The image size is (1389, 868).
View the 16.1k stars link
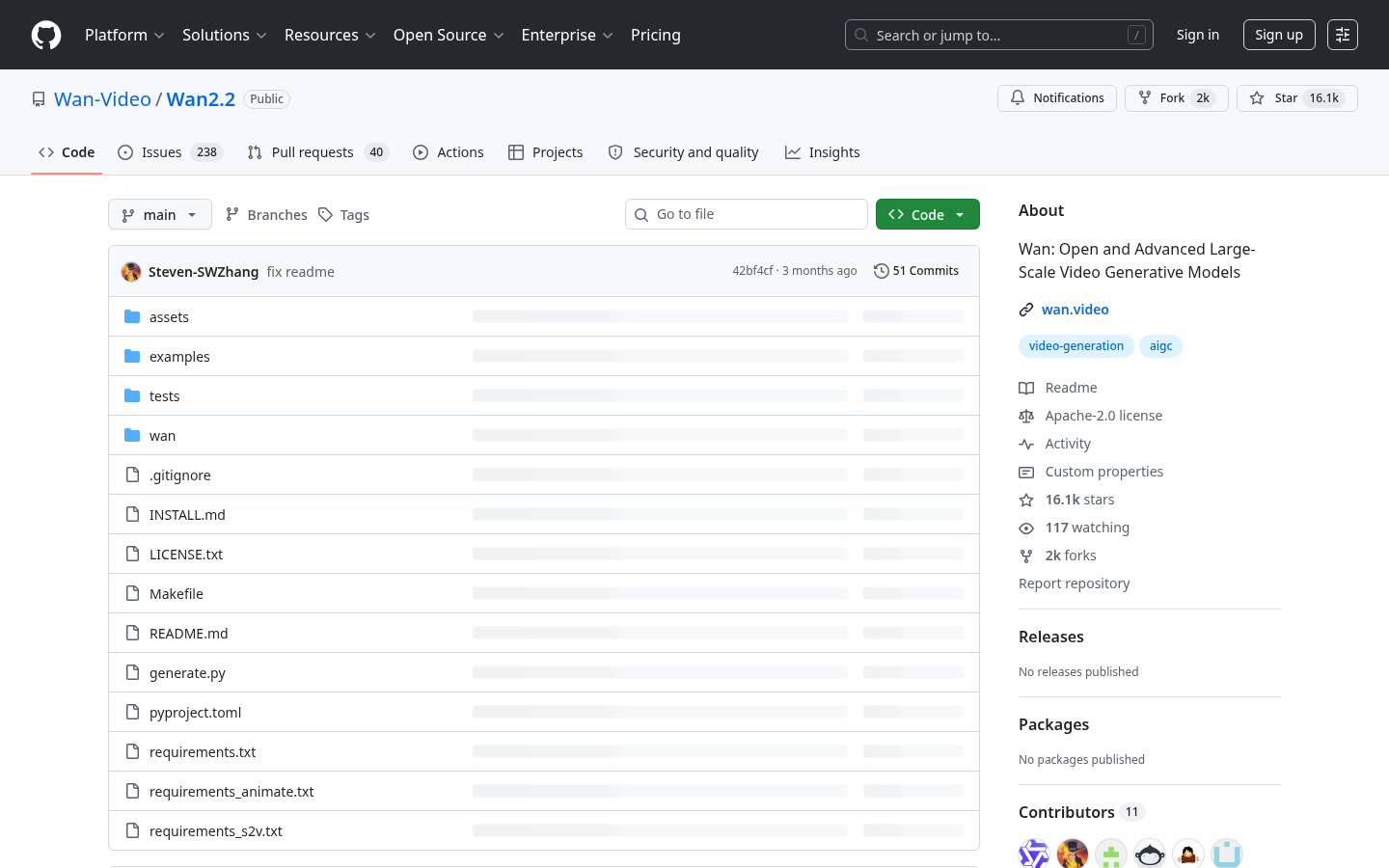tap(1067, 500)
